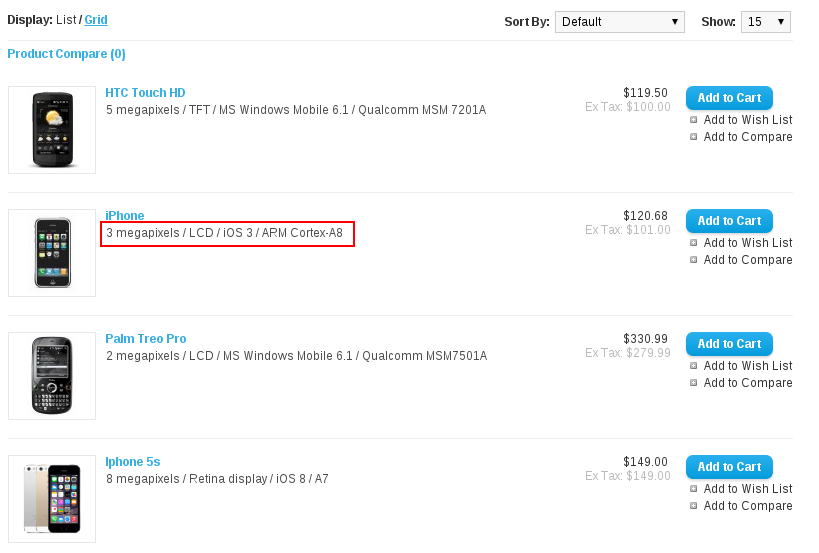Click compare plus icon for iPhone
The width and height of the screenshot is (819, 553).
tap(693, 260)
